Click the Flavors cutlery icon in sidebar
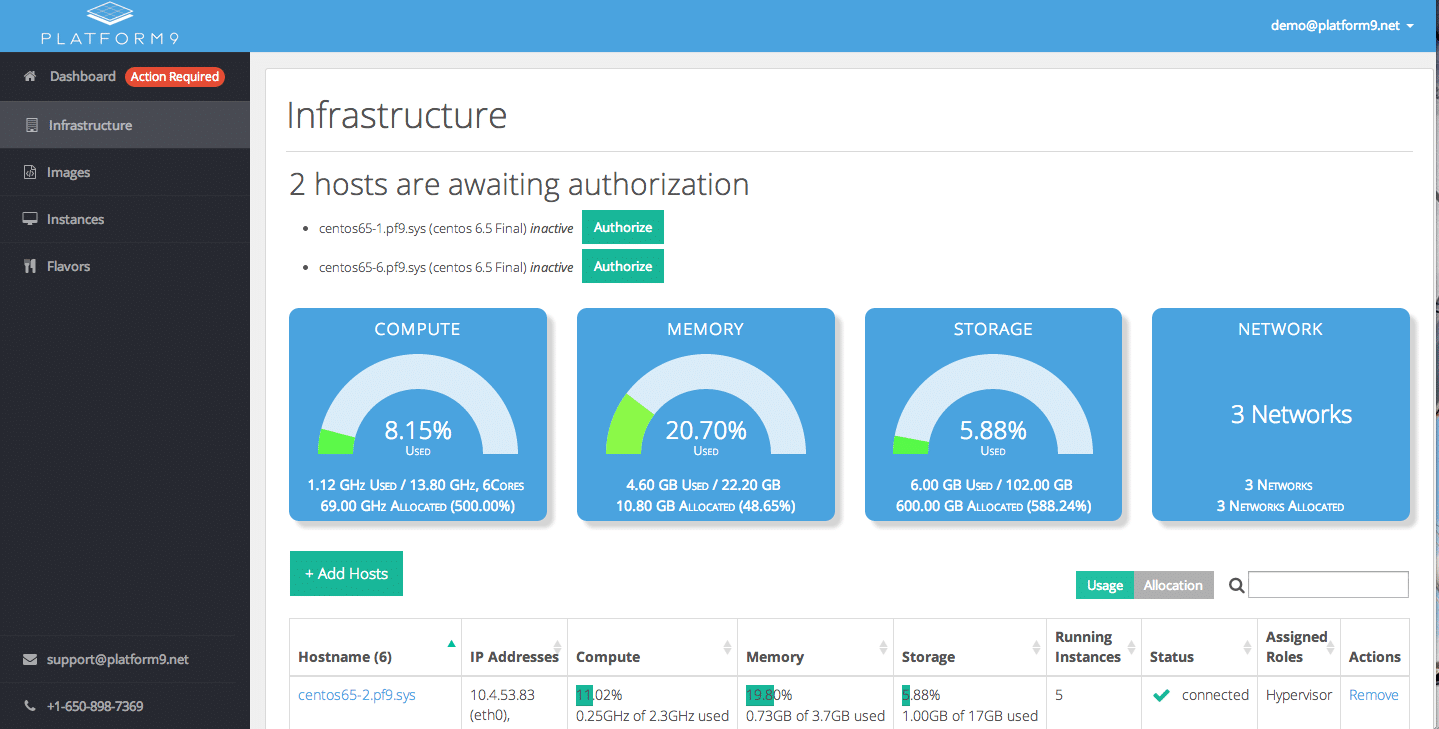Image resolution: width=1439 pixels, height=729 pixels. 30,266
